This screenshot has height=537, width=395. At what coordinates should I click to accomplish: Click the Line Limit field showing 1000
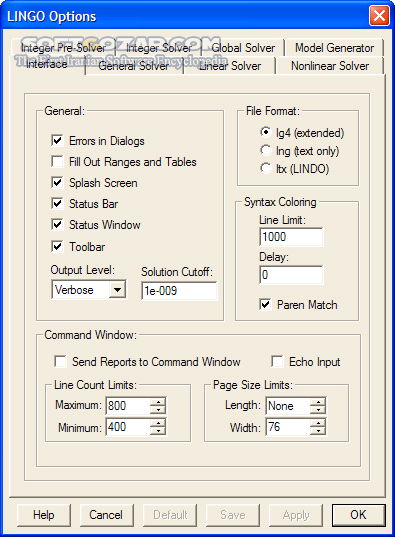pos(291,237)
